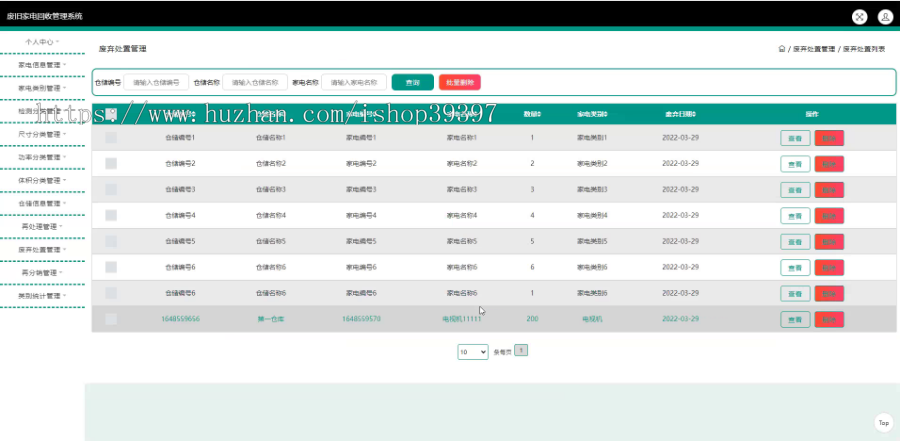Screen dimensions: 900x441
Task: Open the 废弃处置管理 sidebar menu
Action: point(42,250)
